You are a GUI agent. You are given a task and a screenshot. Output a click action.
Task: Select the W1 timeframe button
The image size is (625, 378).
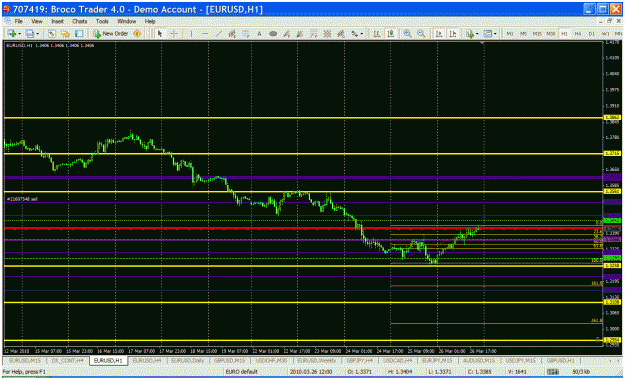click(x=605, y=34)
